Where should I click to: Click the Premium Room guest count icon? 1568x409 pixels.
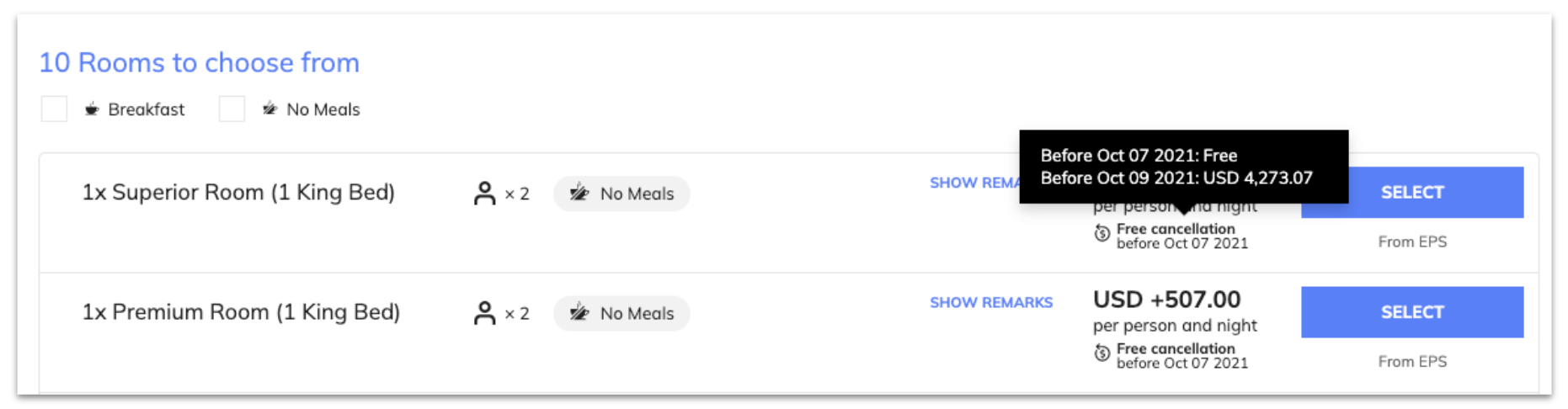point(484,313)
